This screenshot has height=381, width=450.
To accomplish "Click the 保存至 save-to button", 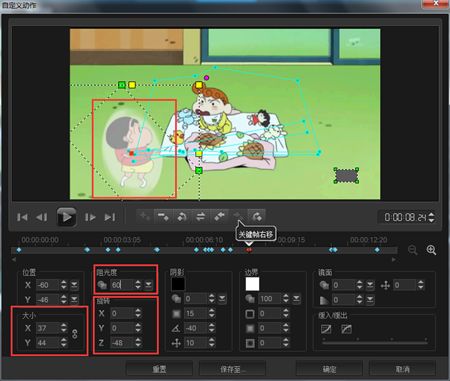I will tap(232, 369).
